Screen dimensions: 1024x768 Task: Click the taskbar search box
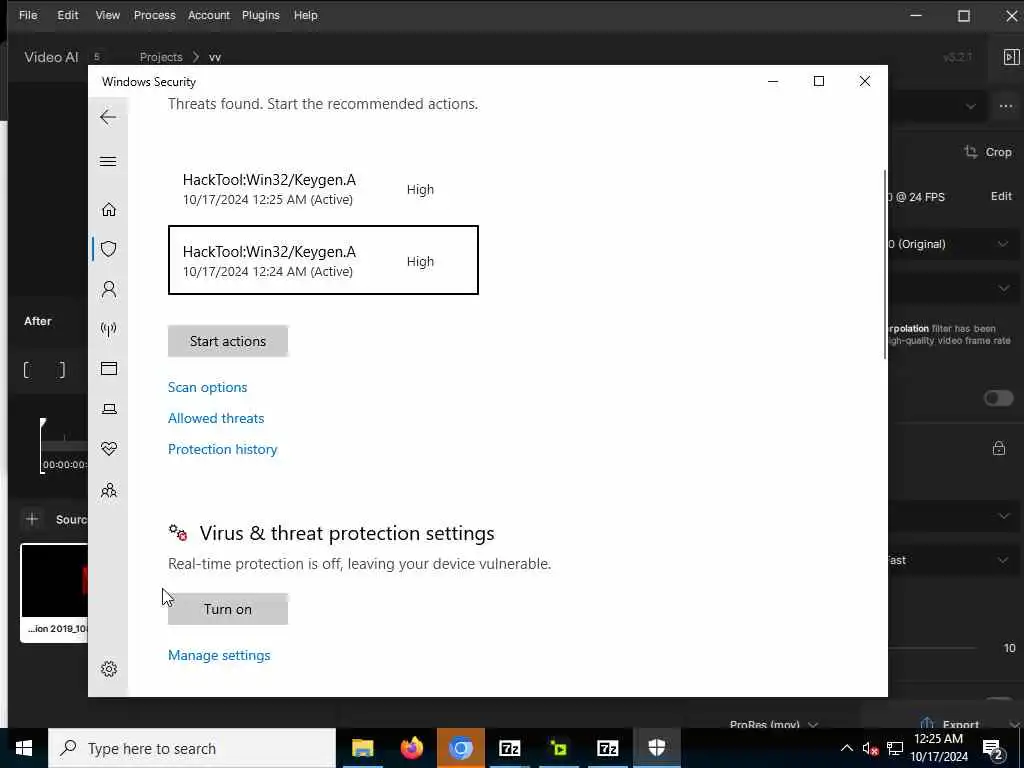pos(192,748)
